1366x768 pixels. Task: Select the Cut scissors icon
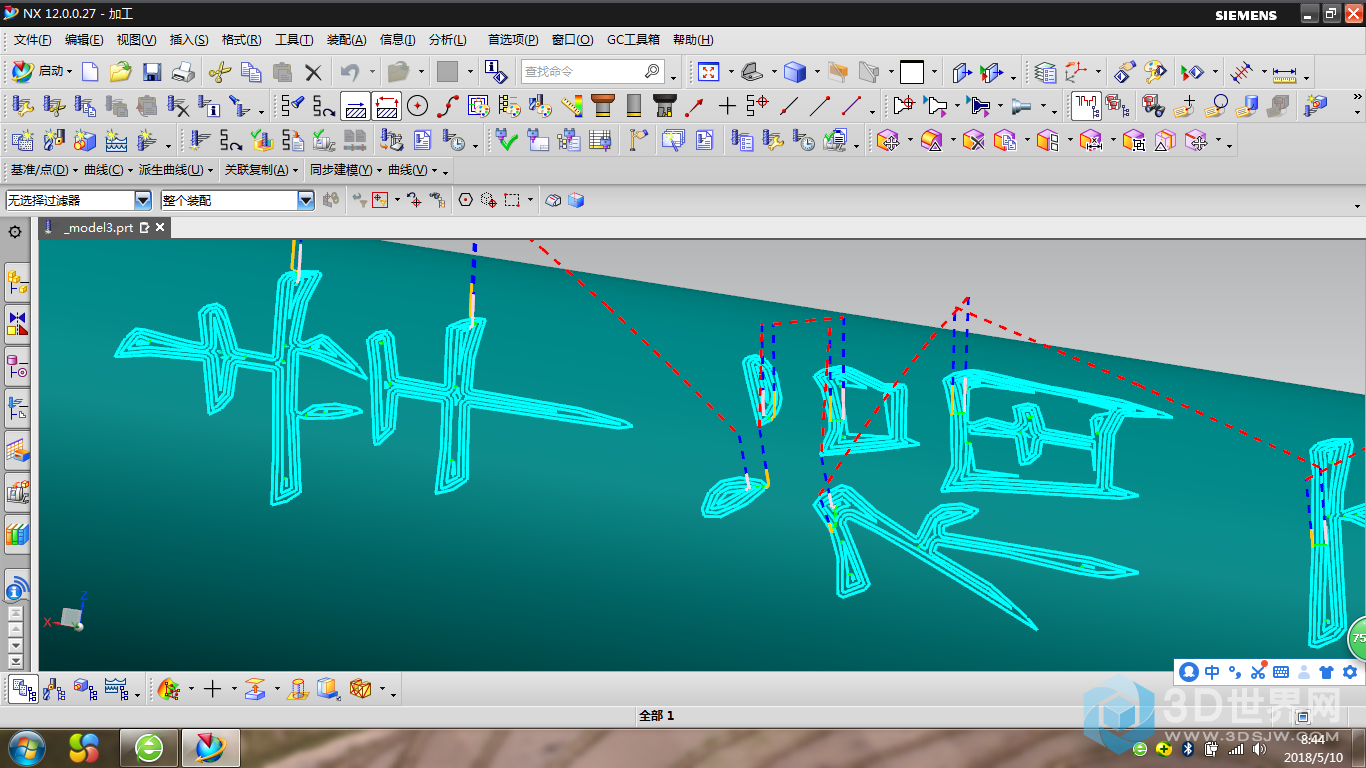(x=219, y=72)
